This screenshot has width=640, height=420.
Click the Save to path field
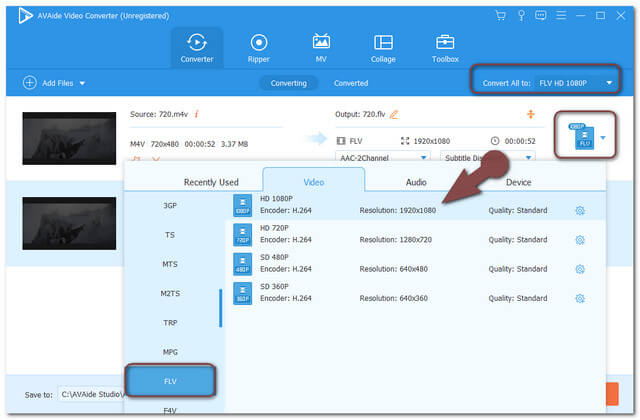(91, 394)
